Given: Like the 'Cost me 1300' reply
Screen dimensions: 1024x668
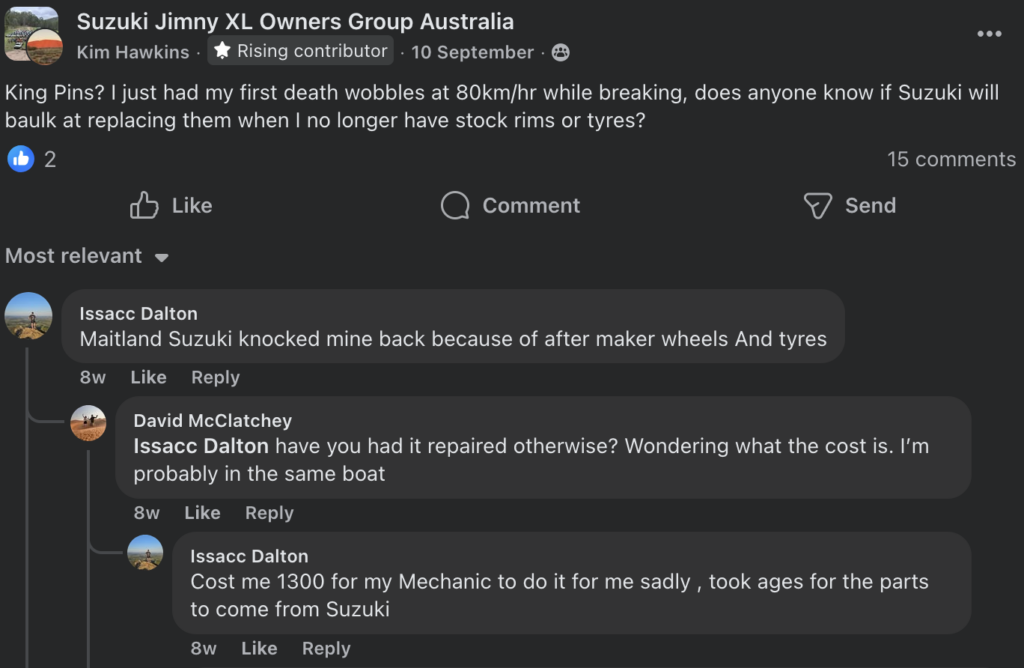Looking at the screenshot, I should point(259,648).
